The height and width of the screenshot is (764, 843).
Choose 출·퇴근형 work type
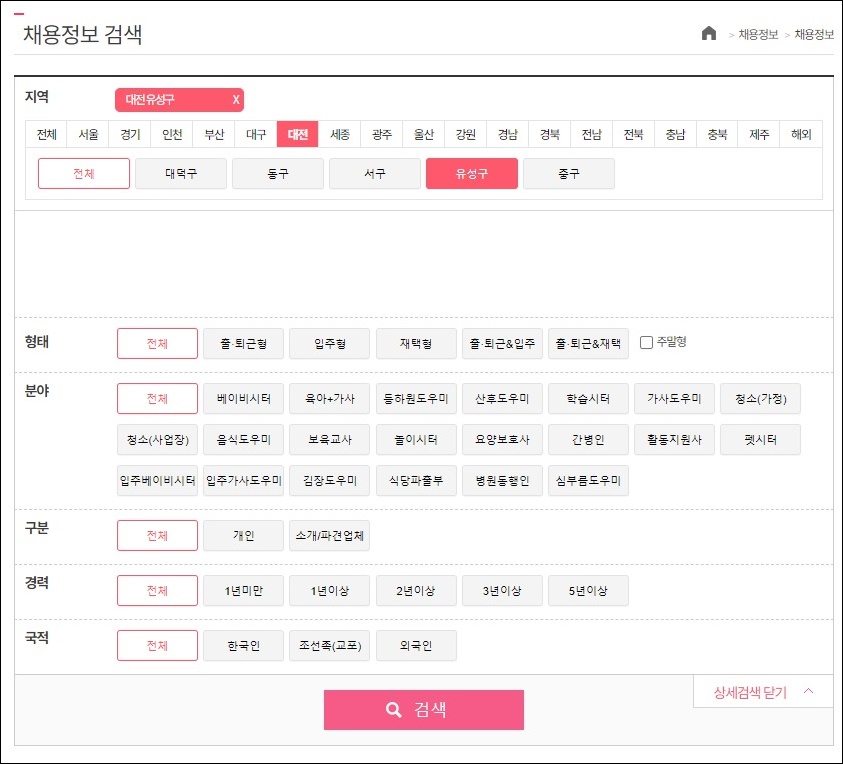[244, 344]
